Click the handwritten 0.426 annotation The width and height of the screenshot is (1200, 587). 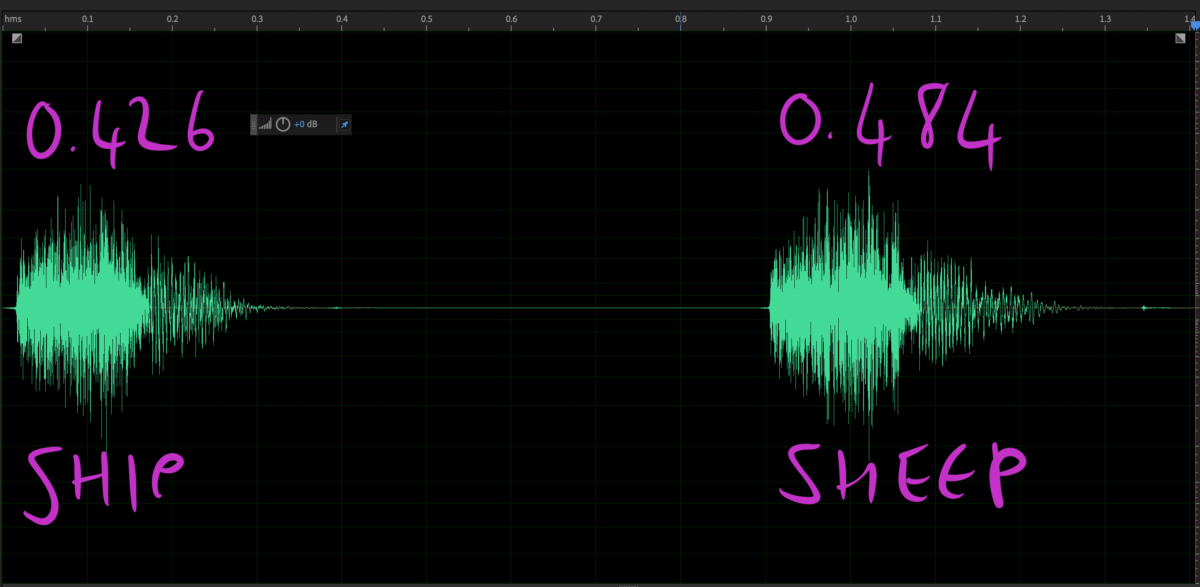click(x=120, y=127)
